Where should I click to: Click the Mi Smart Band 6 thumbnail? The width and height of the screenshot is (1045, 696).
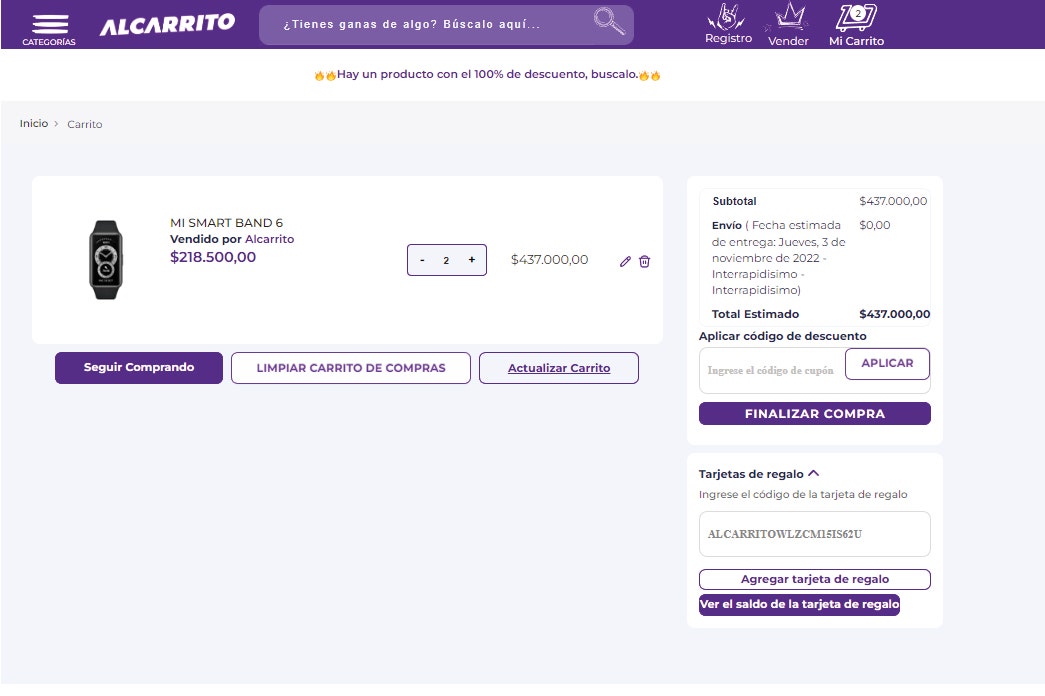click(106, 259)
